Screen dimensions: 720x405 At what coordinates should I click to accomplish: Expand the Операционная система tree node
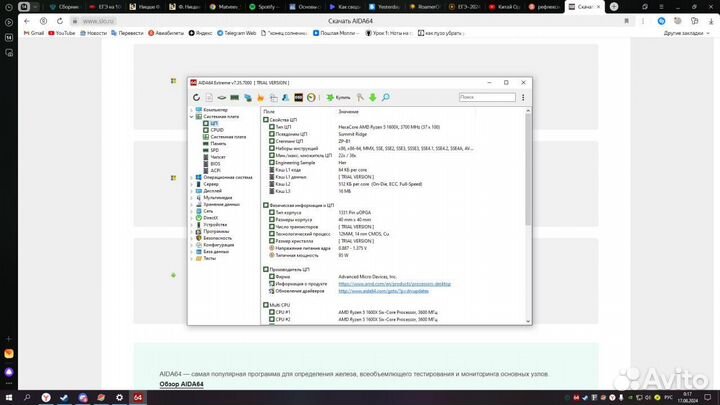point(192,177)
